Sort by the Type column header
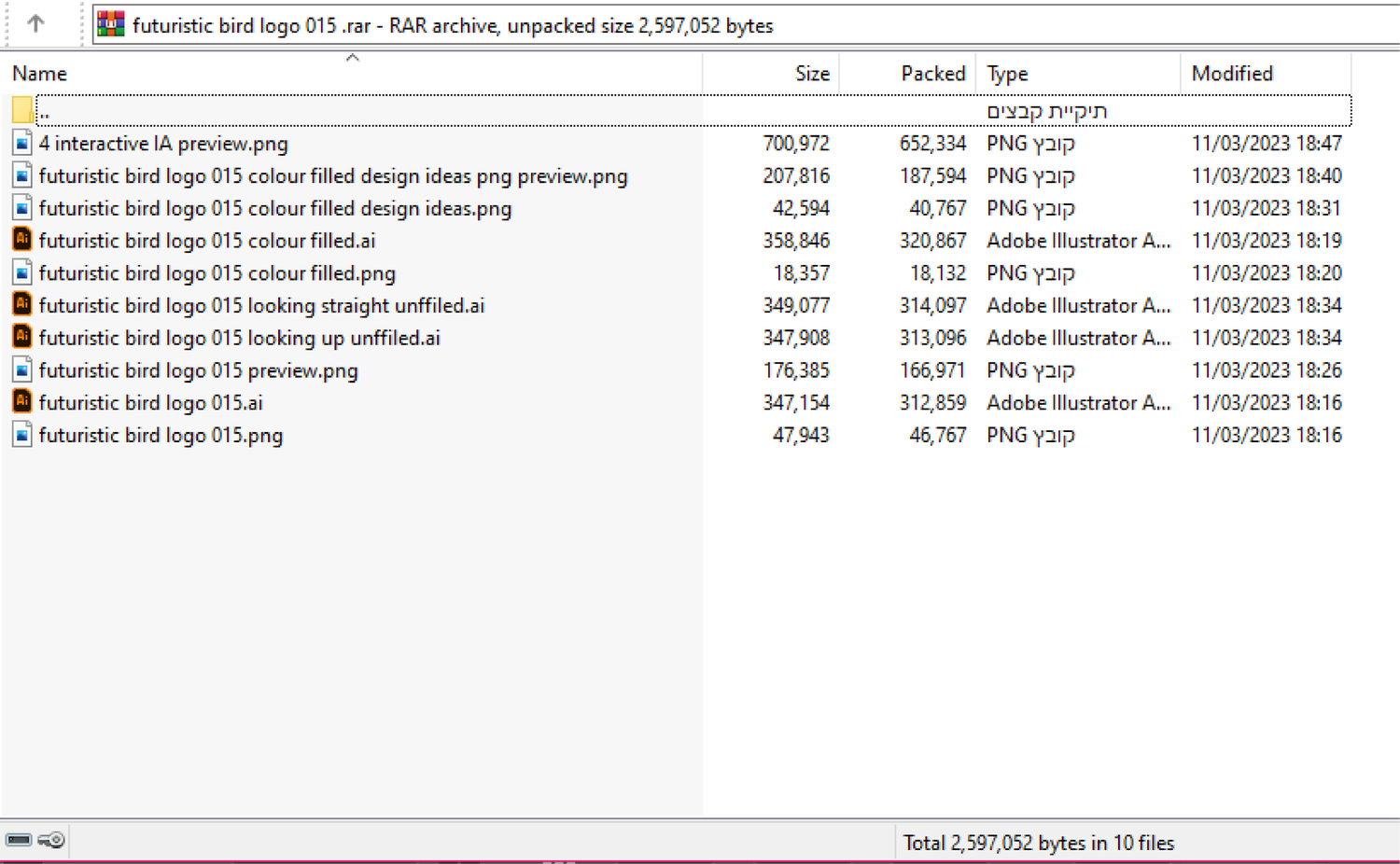 point(1007,74)
